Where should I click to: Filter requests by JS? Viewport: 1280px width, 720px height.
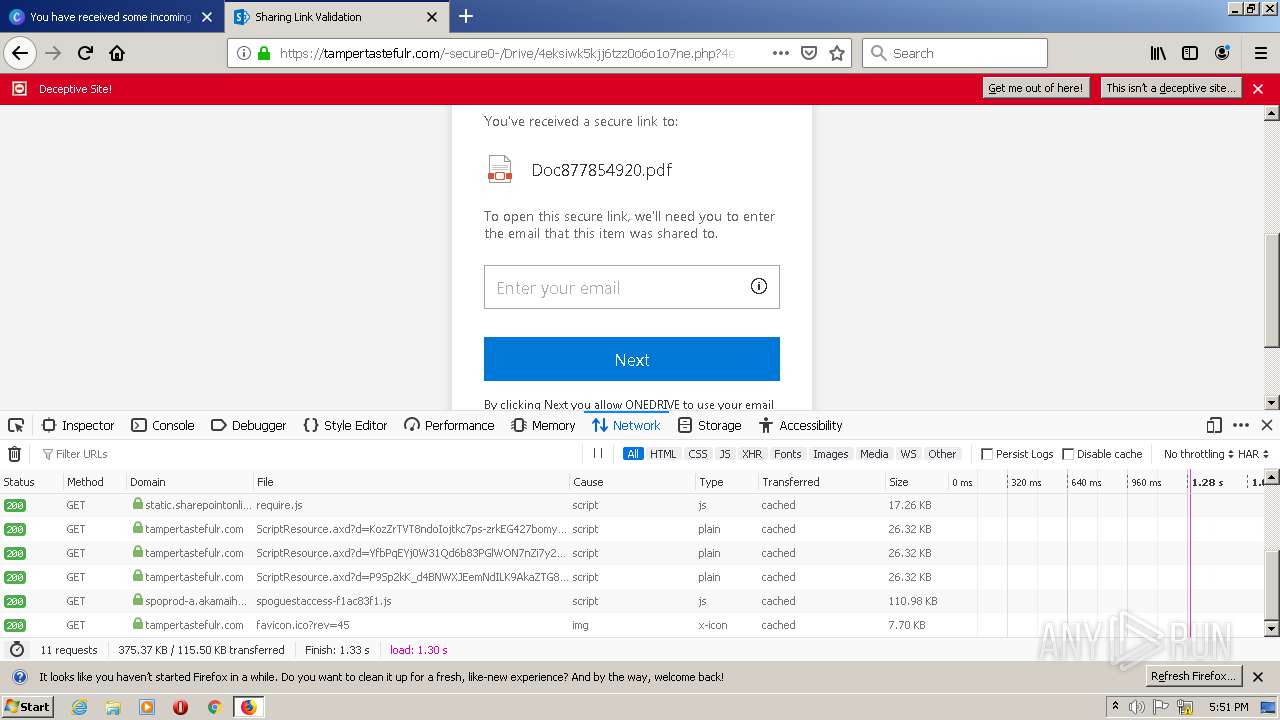pyautogui.click(x=725, y=454)
